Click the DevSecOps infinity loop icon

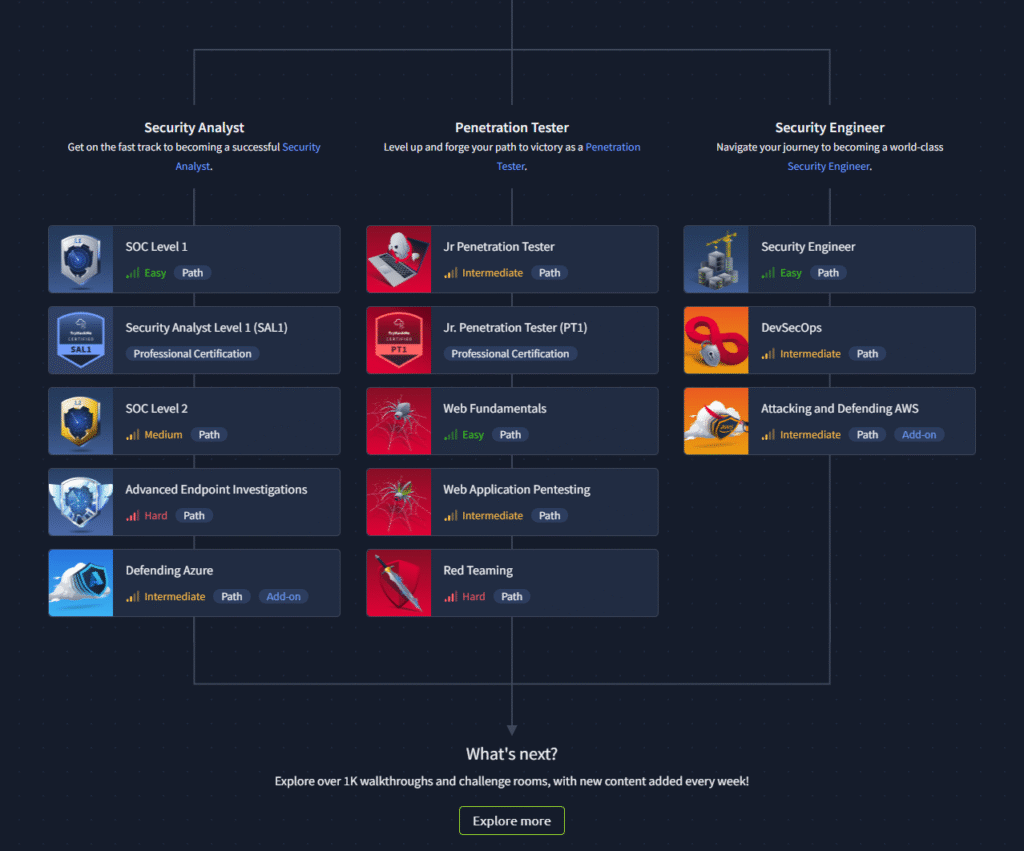point(716,340)
